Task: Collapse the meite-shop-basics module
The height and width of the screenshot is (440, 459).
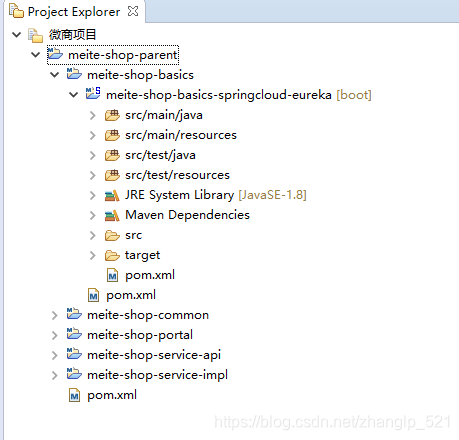Action: tap(55, 75)
